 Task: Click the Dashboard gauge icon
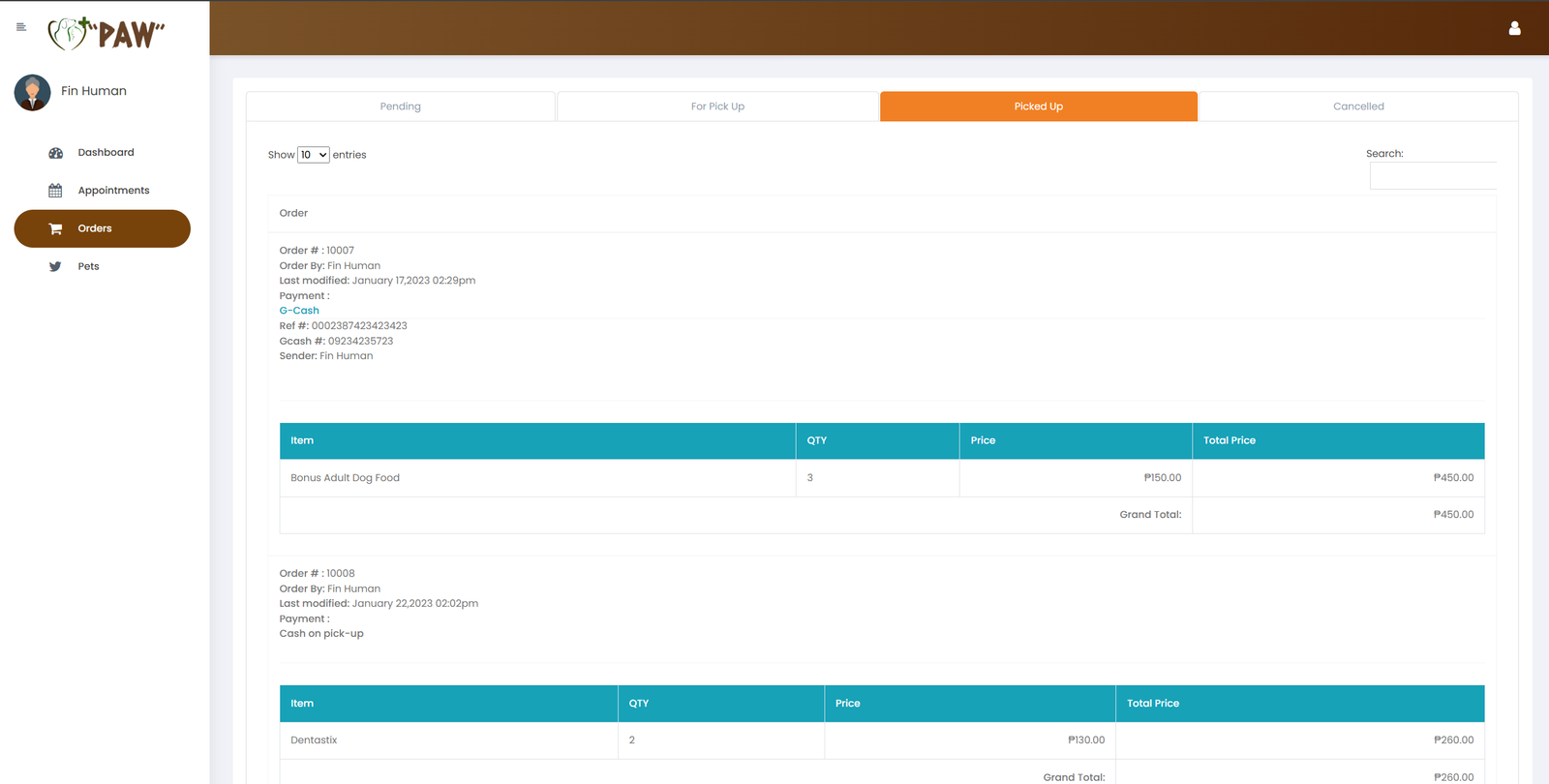click(x=55, y=153)
